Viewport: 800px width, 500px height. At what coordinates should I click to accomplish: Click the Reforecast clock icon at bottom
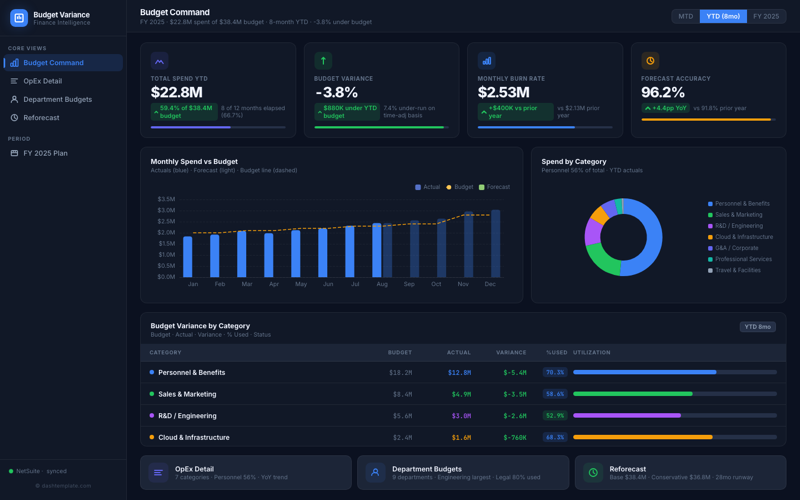593,472
